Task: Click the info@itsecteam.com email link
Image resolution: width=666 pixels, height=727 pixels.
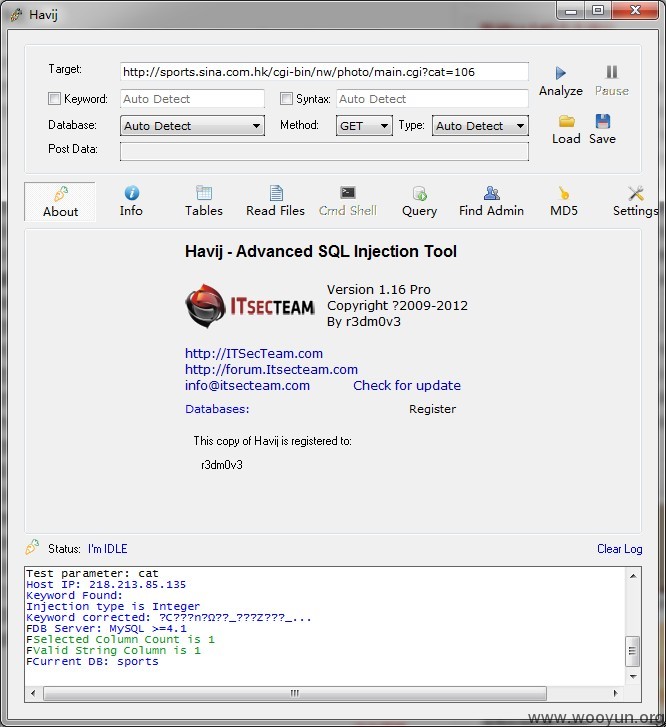Action: point(247,385)
